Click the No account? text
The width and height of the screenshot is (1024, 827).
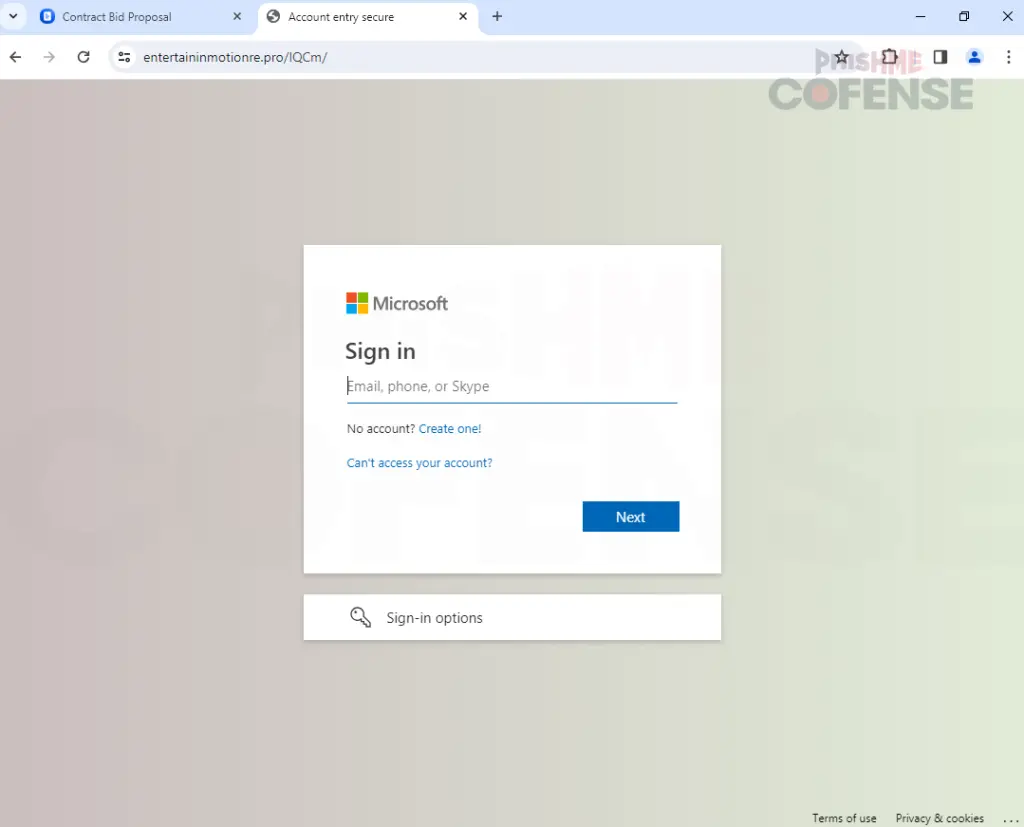click(381, 429)
